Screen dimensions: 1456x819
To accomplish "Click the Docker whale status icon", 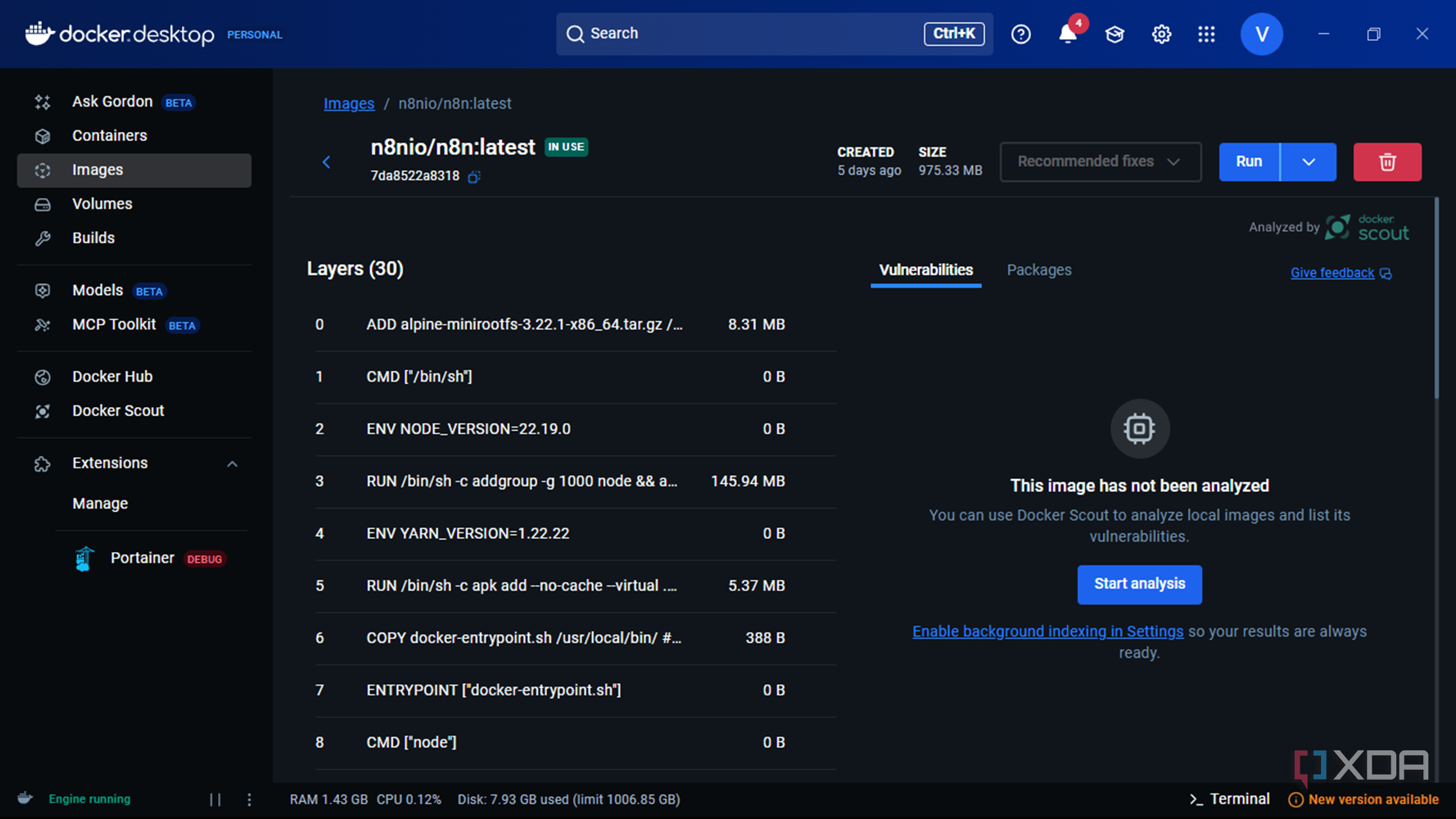I will point(25,799).
